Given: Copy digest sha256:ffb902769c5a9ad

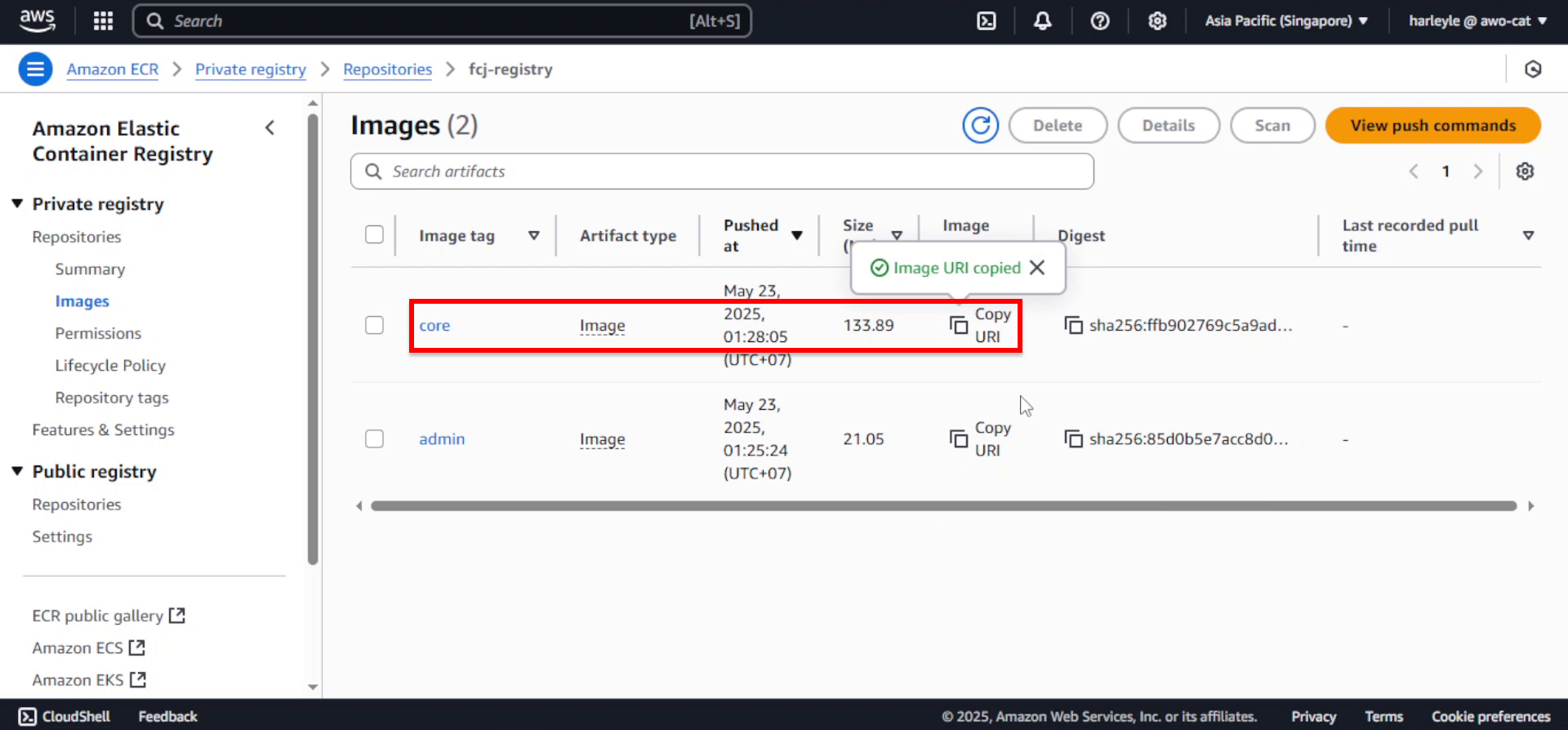Looking at the screenshot, I should (1073, 325).
